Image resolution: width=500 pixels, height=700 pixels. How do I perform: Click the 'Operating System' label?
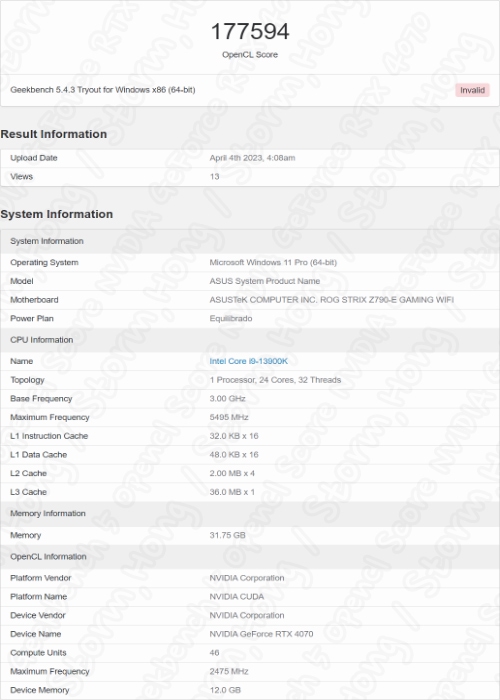pyautogui.click(x=44, y=262)
